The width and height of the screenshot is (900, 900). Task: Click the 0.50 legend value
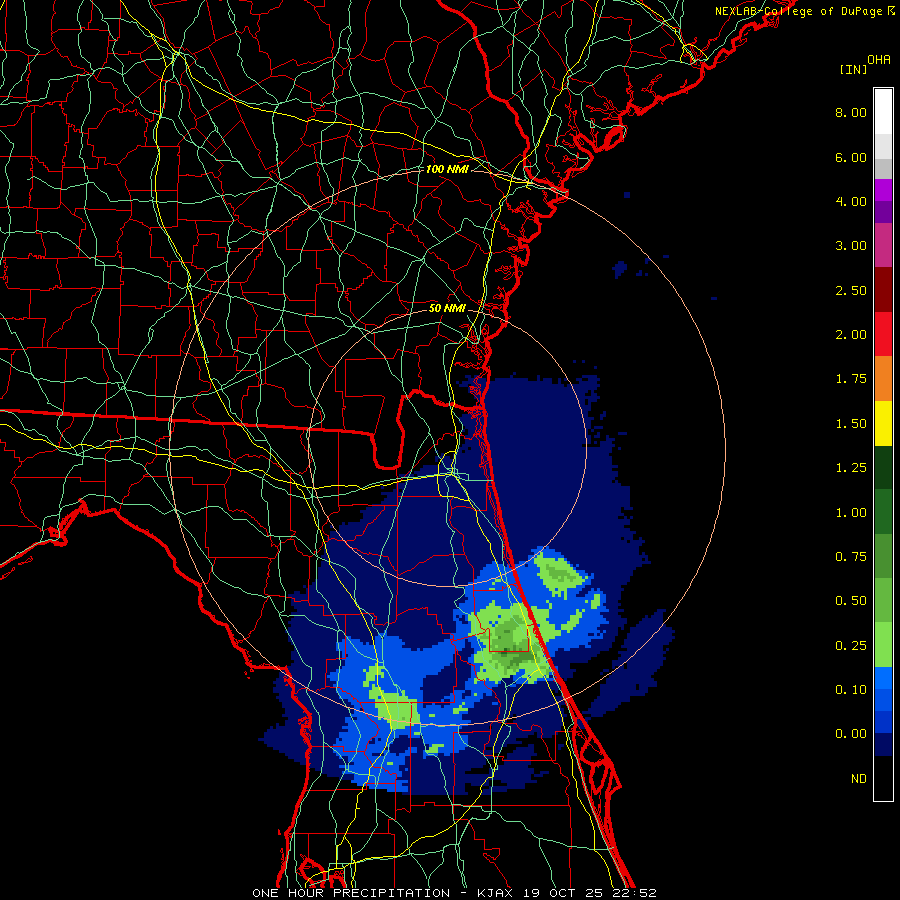(x=851, y=601)
